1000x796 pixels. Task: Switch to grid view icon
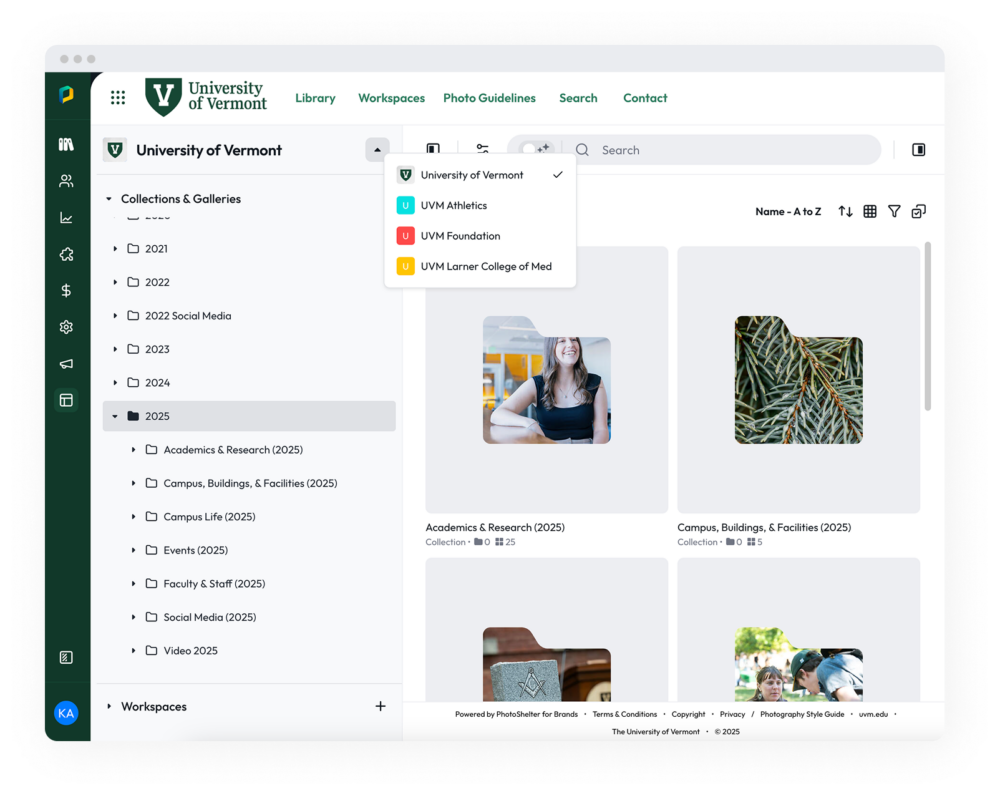point(870,212)
